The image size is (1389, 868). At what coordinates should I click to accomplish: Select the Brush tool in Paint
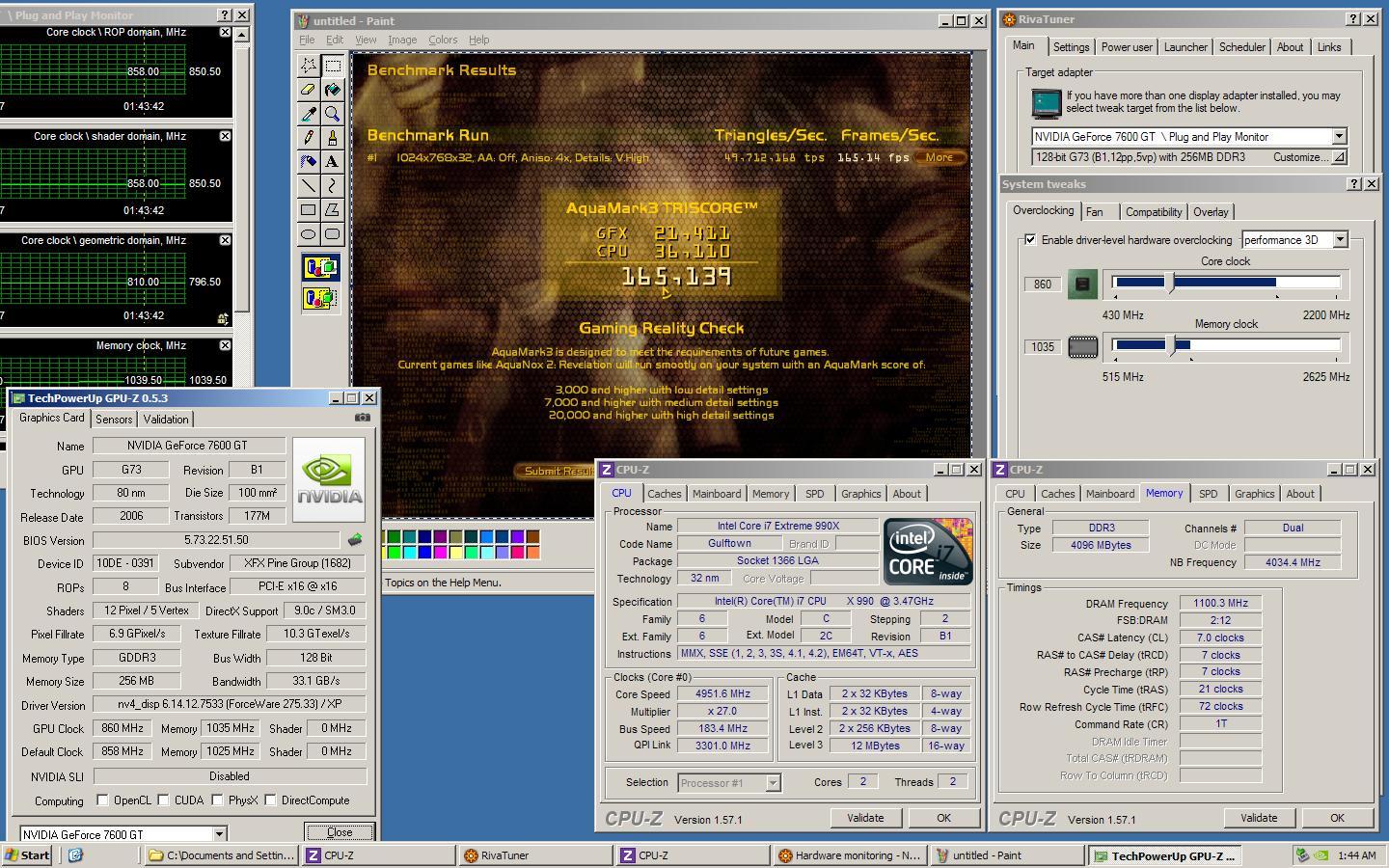click(x=333, y=138)
